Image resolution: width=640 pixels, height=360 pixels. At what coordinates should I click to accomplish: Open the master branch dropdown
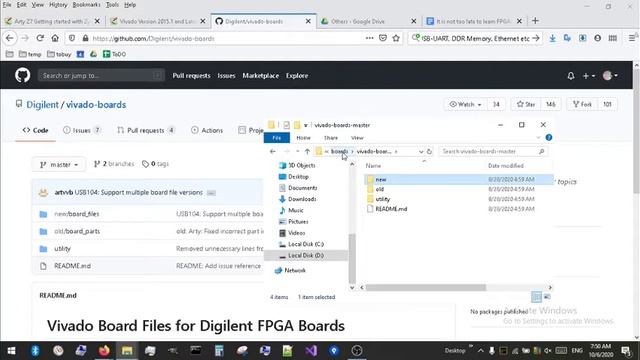[59, 164]
